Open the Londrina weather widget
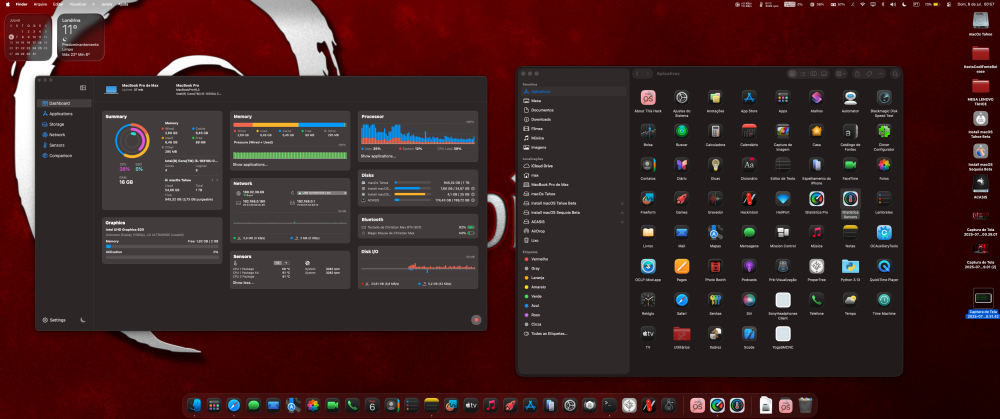1000x419 pixels. coord(82,36)
